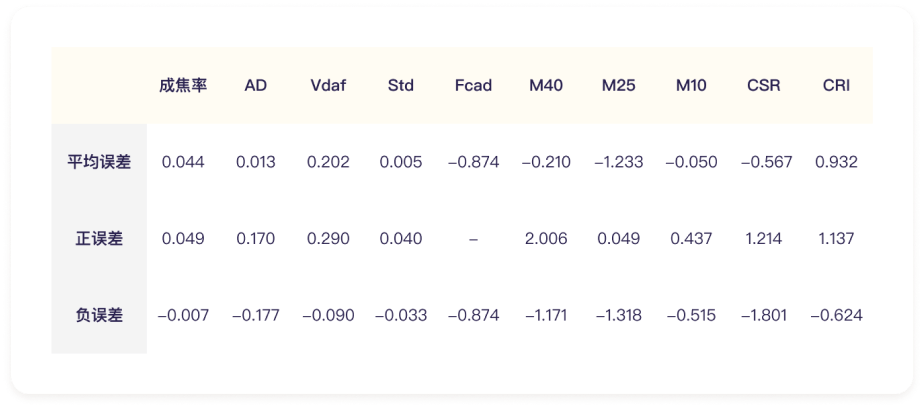Click the 成焦率 column header
922x407 pixels.
pyautogui.click(x=182, y=86)
